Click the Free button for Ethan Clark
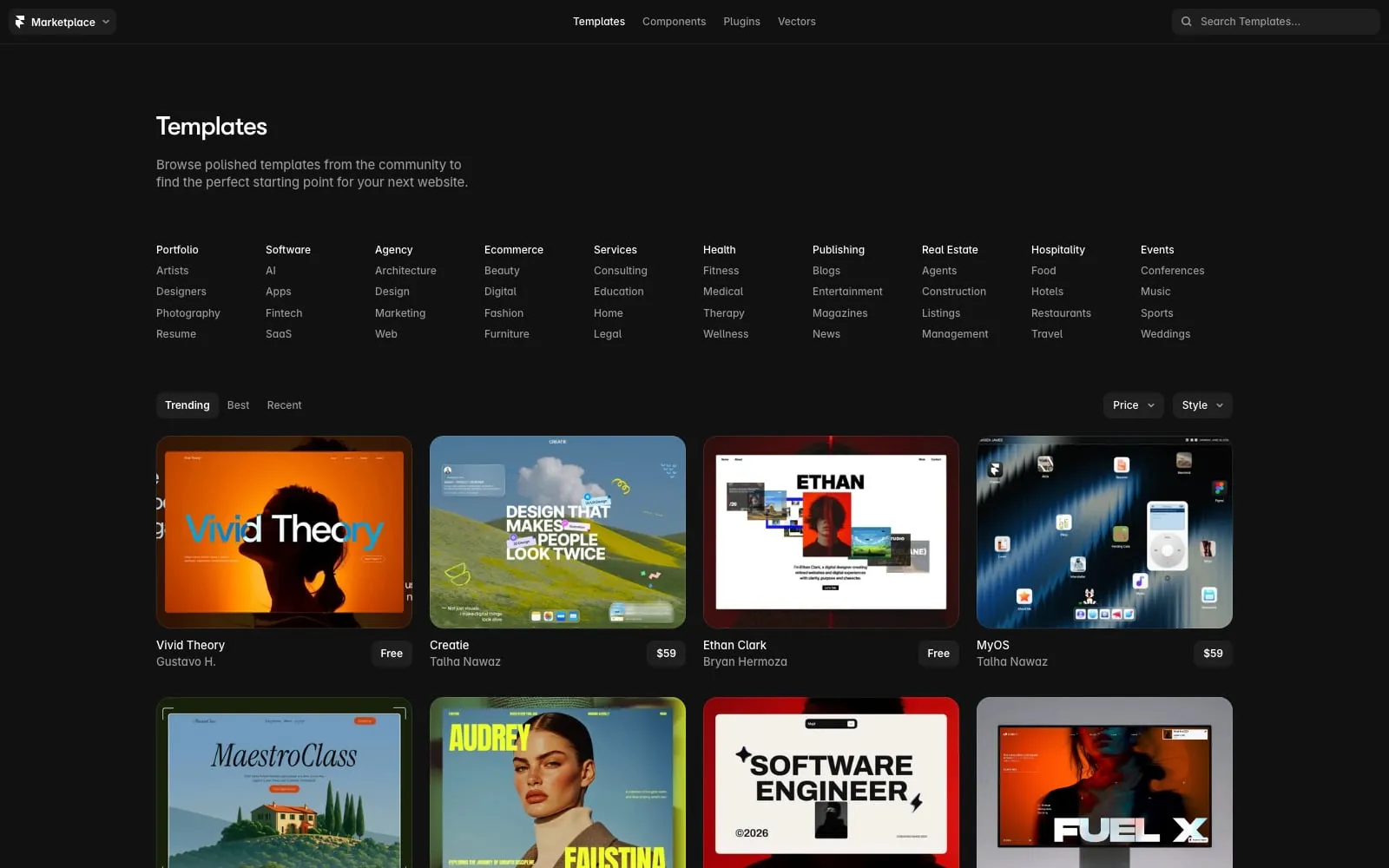 [938, 654]
